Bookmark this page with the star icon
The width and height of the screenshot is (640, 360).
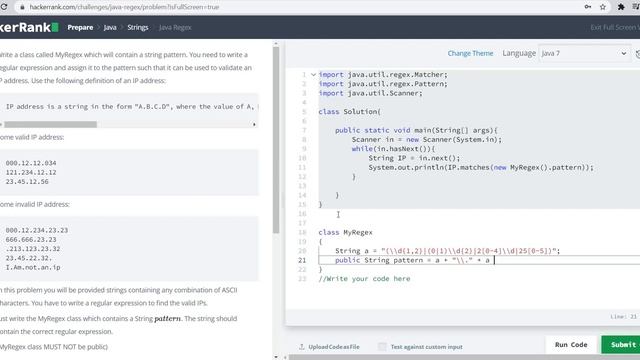[x=603, y=7]
